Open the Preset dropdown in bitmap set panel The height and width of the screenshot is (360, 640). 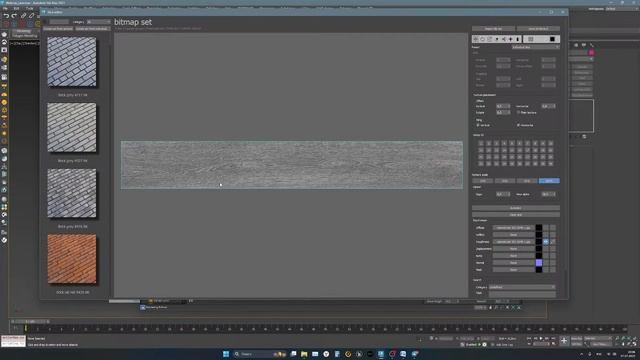click(536, 47)
